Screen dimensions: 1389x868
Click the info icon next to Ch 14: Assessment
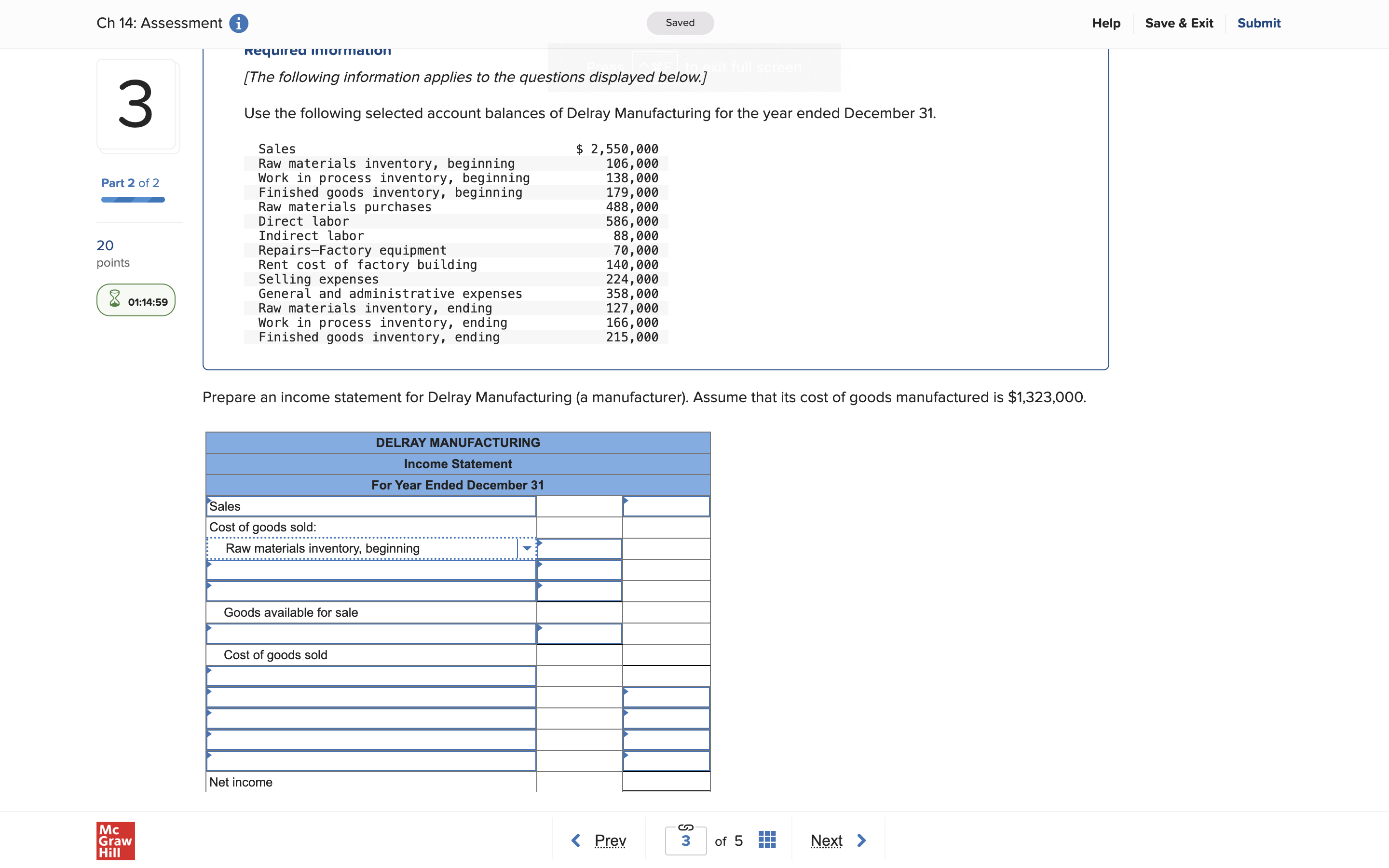pos(239,23)
